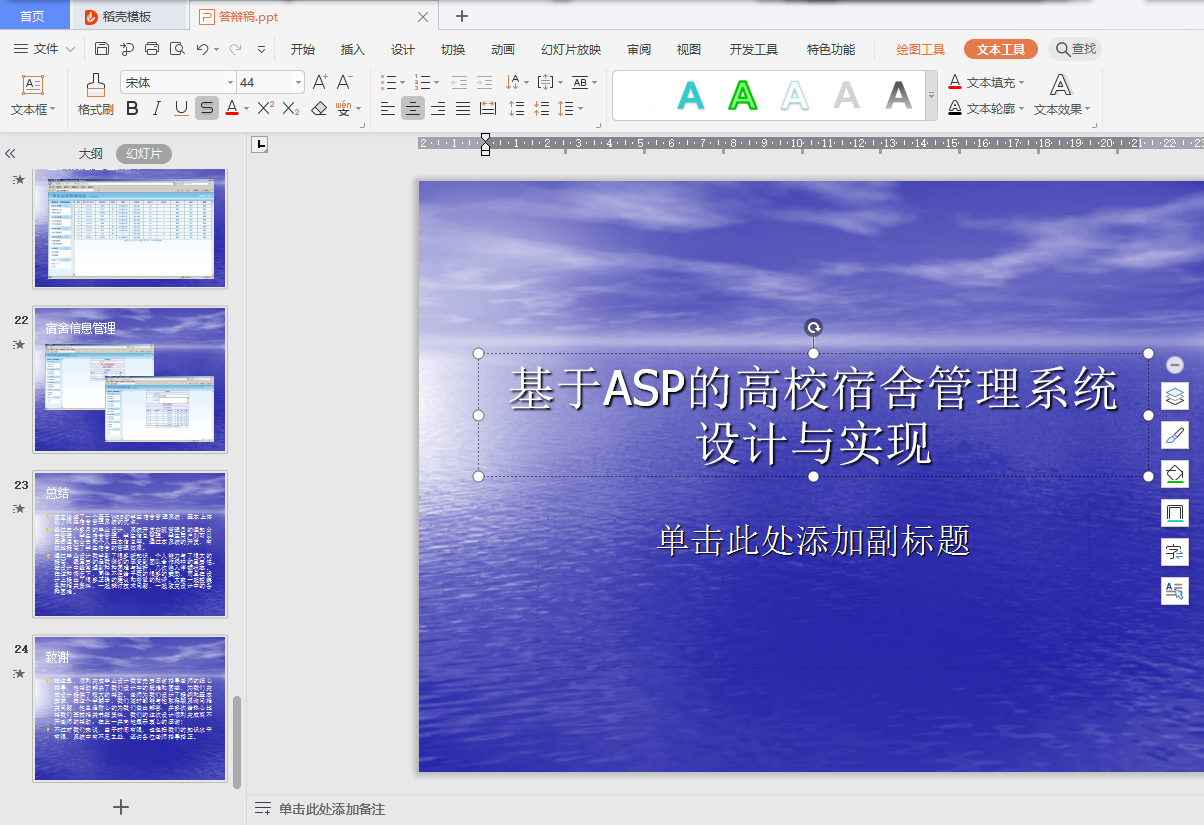This screenshot has height=825, width=1204.
Task: Toggle bold formatting
Action: coord(131,108)
